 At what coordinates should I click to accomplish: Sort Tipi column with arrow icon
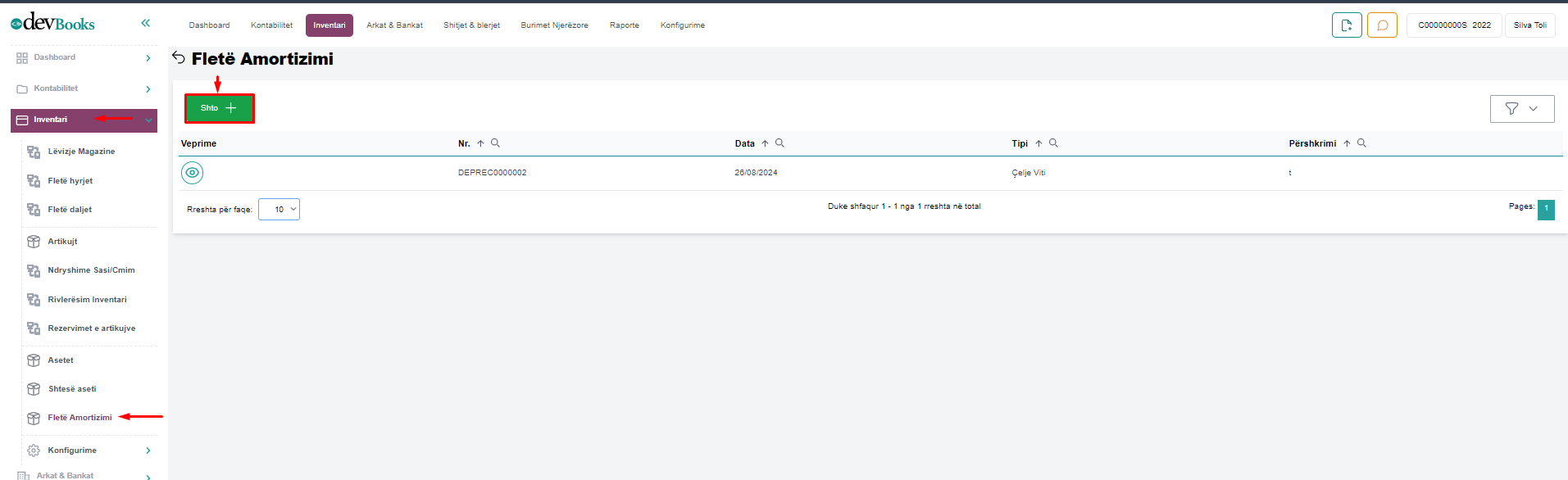click(x=1039, y=143)
